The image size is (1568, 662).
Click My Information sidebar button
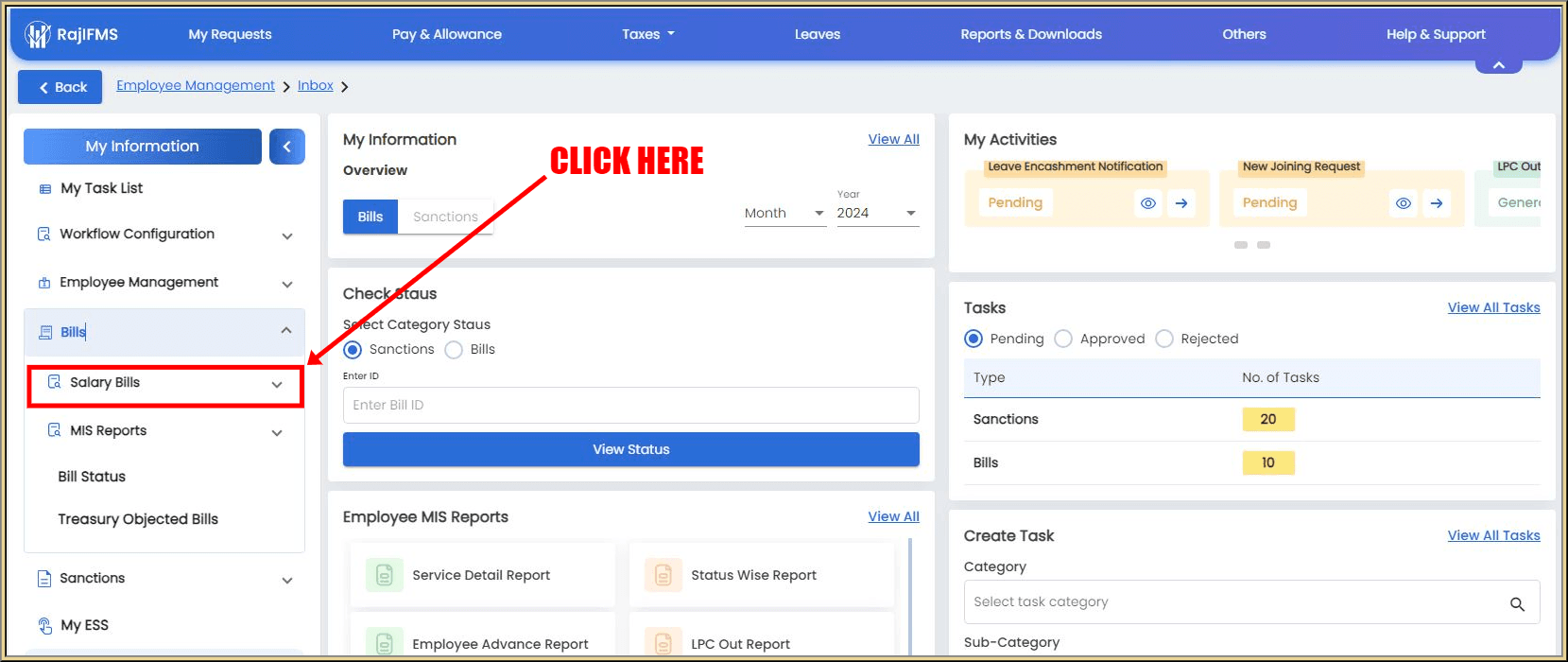point(143,147)
